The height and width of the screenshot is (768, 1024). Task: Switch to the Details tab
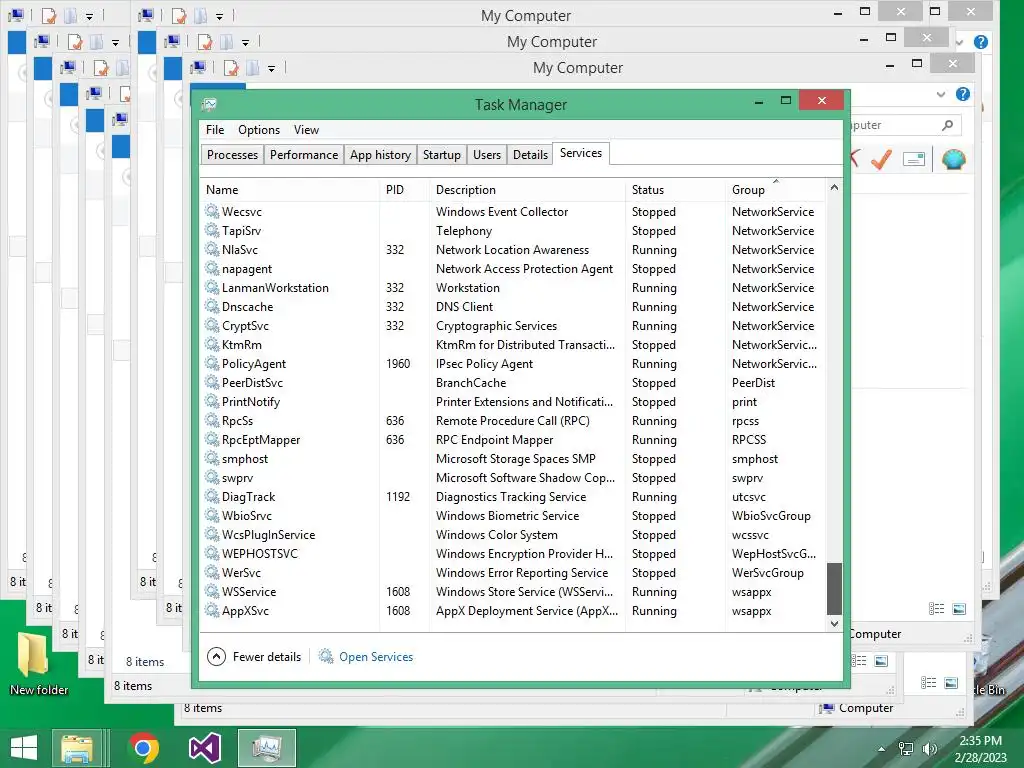tap(530, 155)
